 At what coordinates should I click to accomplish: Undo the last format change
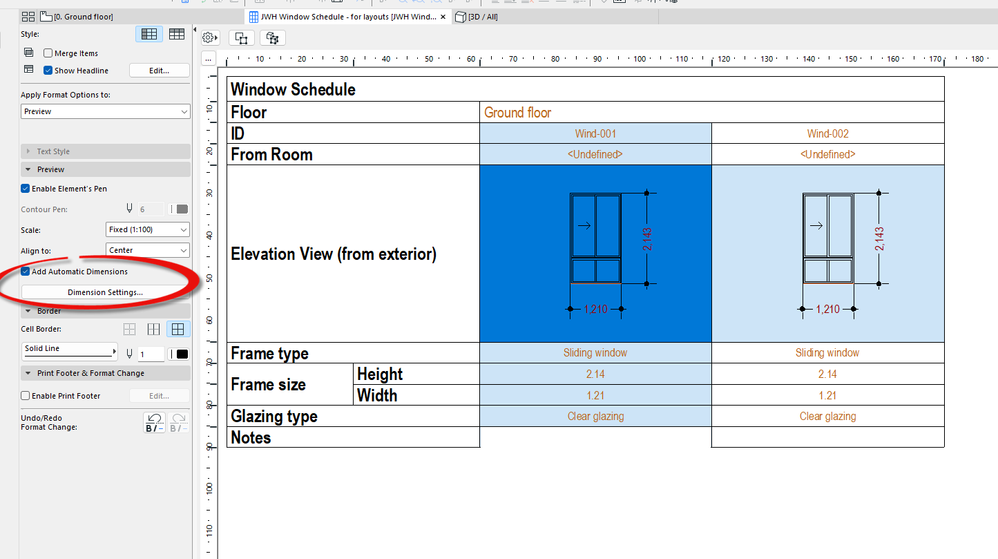(x=155, y=423)
